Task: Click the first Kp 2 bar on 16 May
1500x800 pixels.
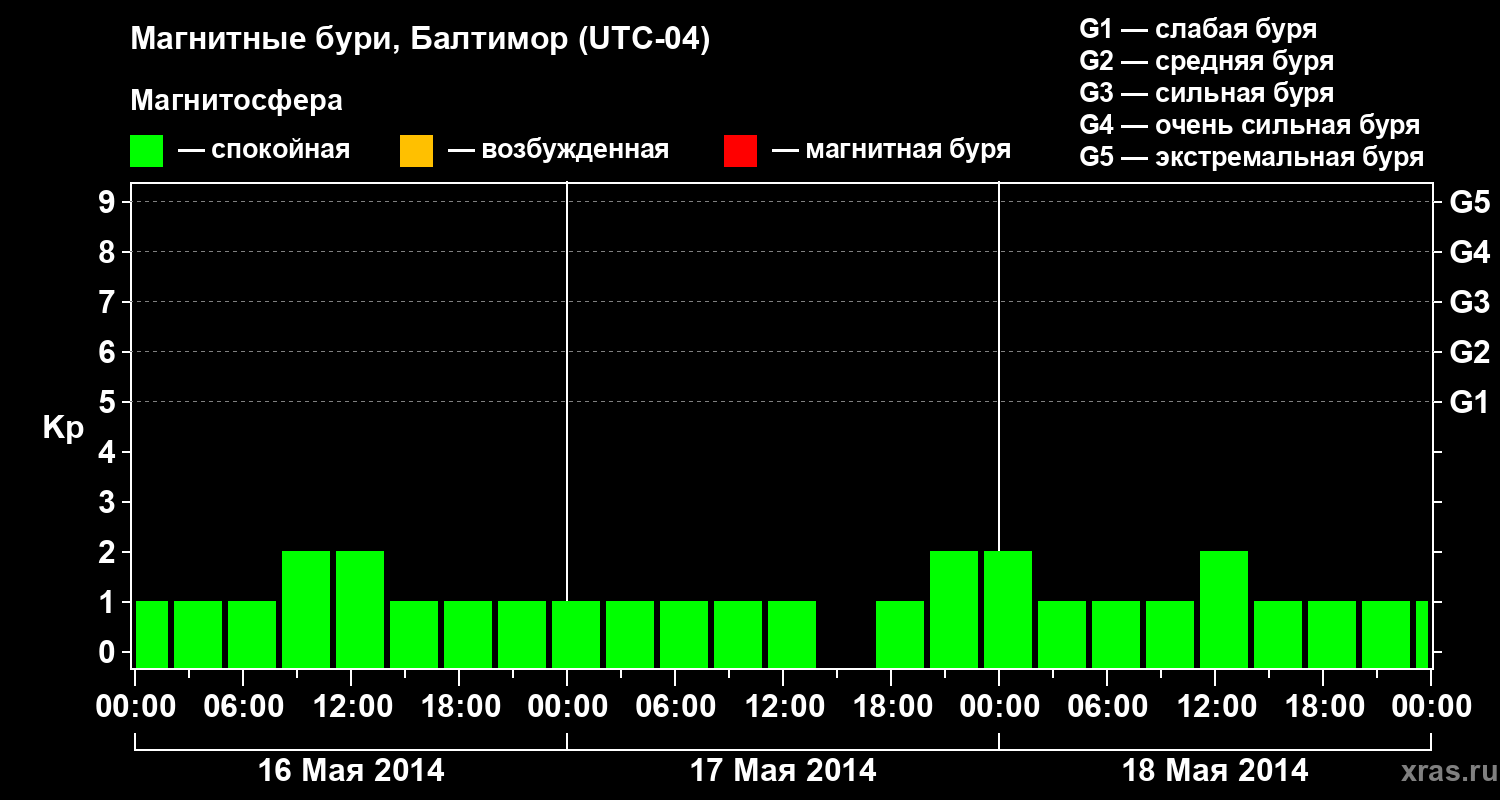Action: 306,609
